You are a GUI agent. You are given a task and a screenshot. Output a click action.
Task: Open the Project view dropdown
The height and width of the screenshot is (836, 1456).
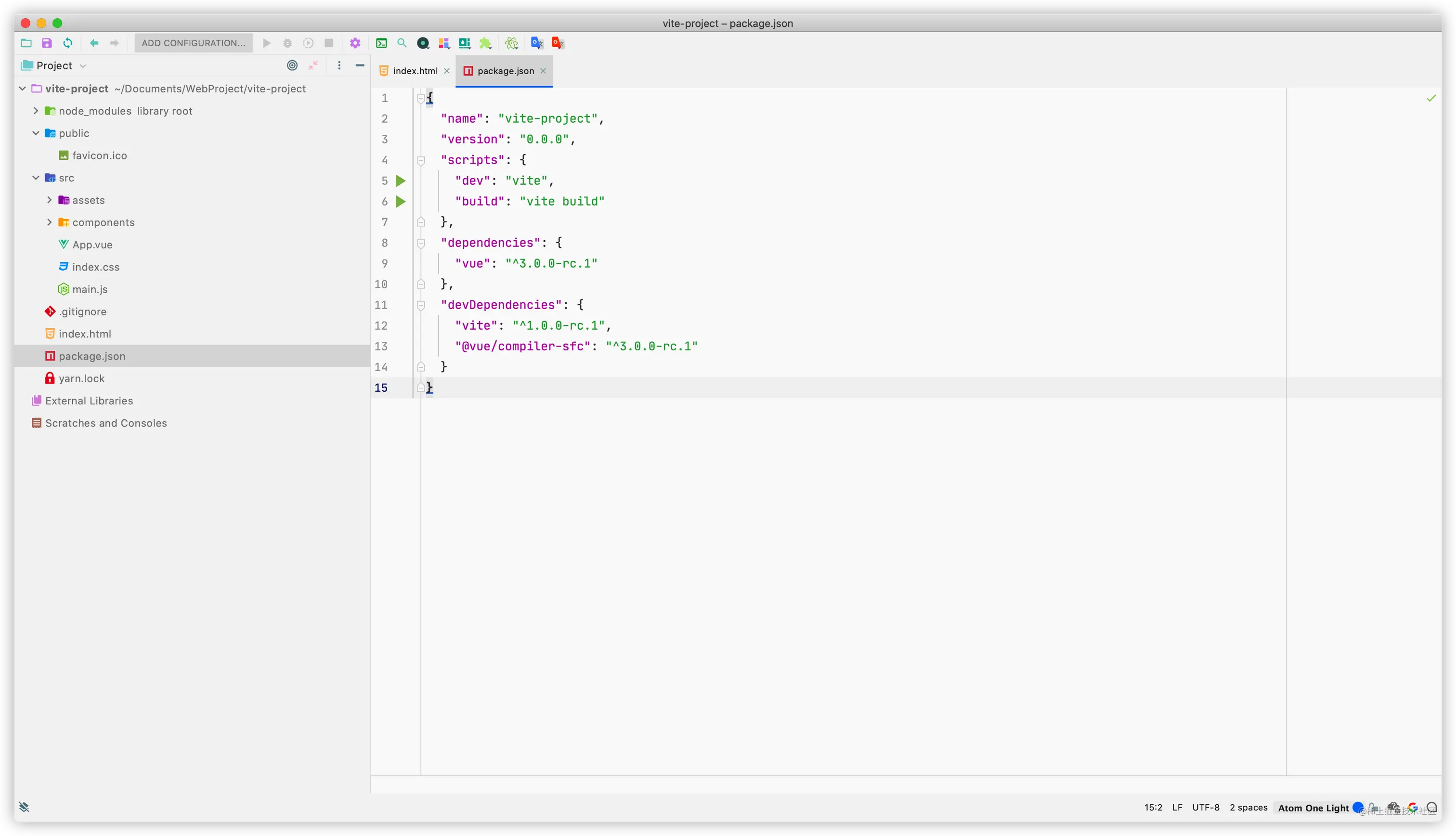point(83,66)
